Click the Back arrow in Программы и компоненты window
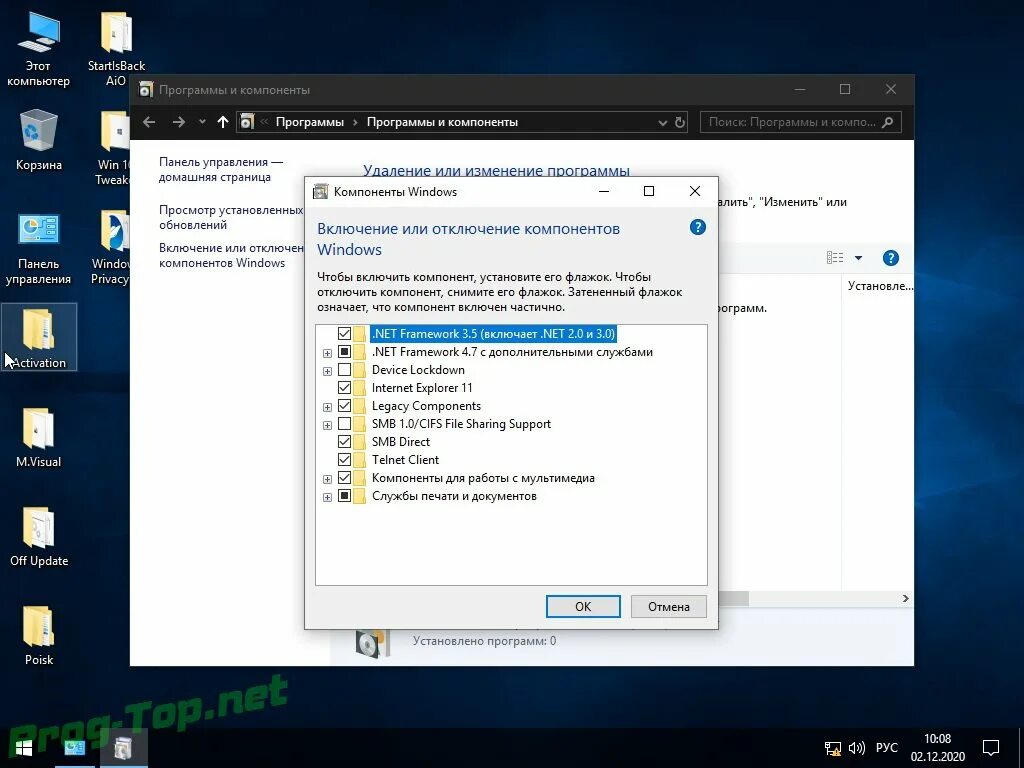1024x768 pixels. pyautogui.click(x=149, y=122)
